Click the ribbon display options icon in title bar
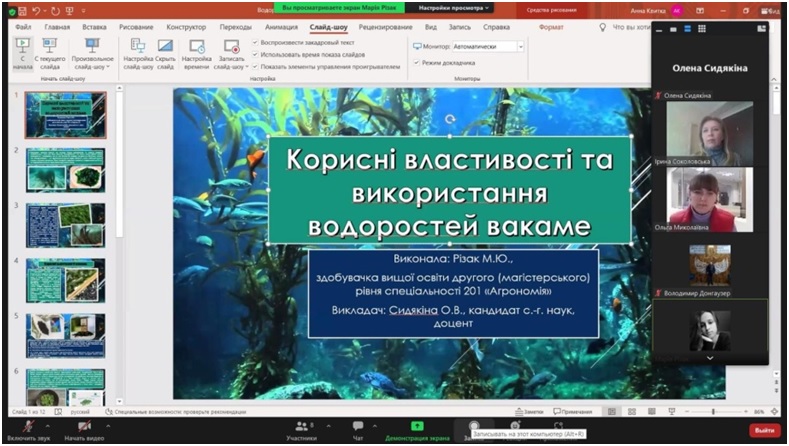Image resolution: width=789 pixels, height=446 pixels. tap(700, 11)
